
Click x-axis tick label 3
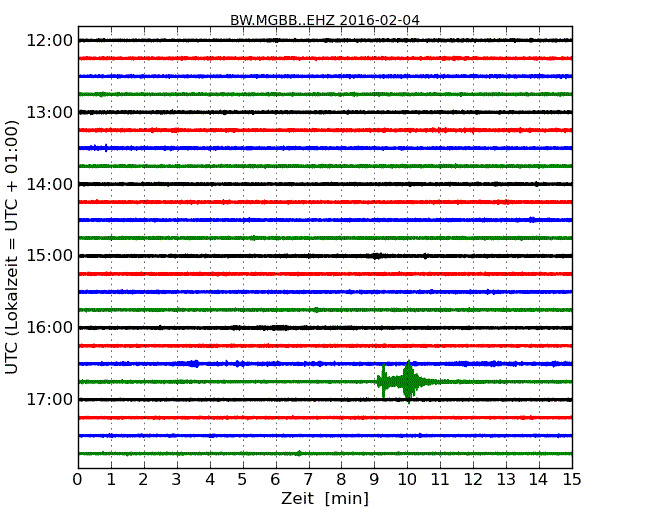(177, 480)
